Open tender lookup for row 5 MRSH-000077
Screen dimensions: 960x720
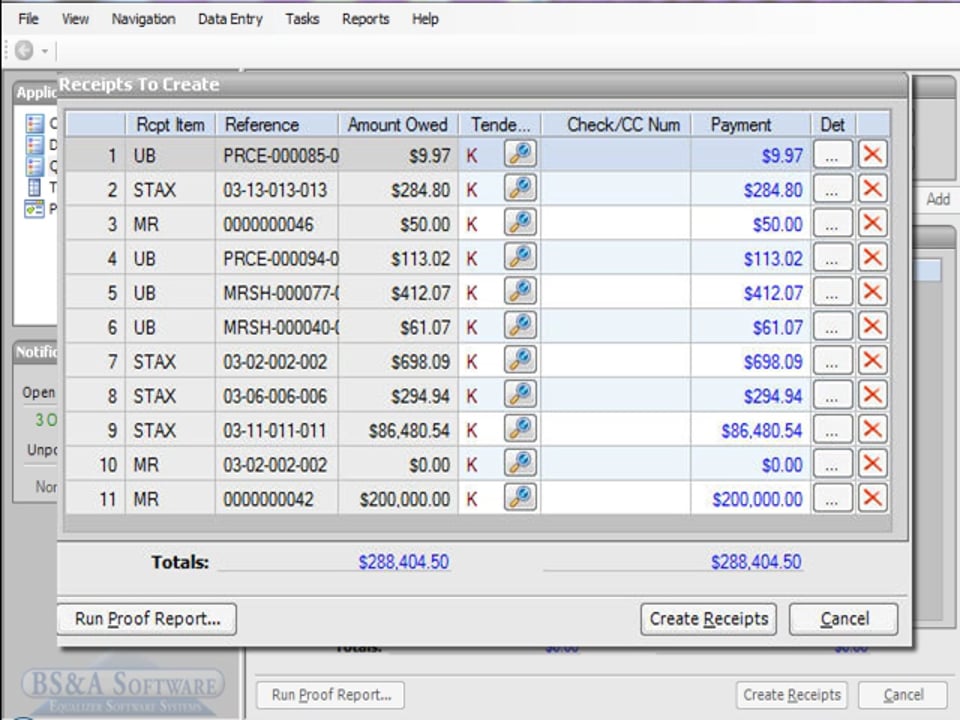coord(520,292)
